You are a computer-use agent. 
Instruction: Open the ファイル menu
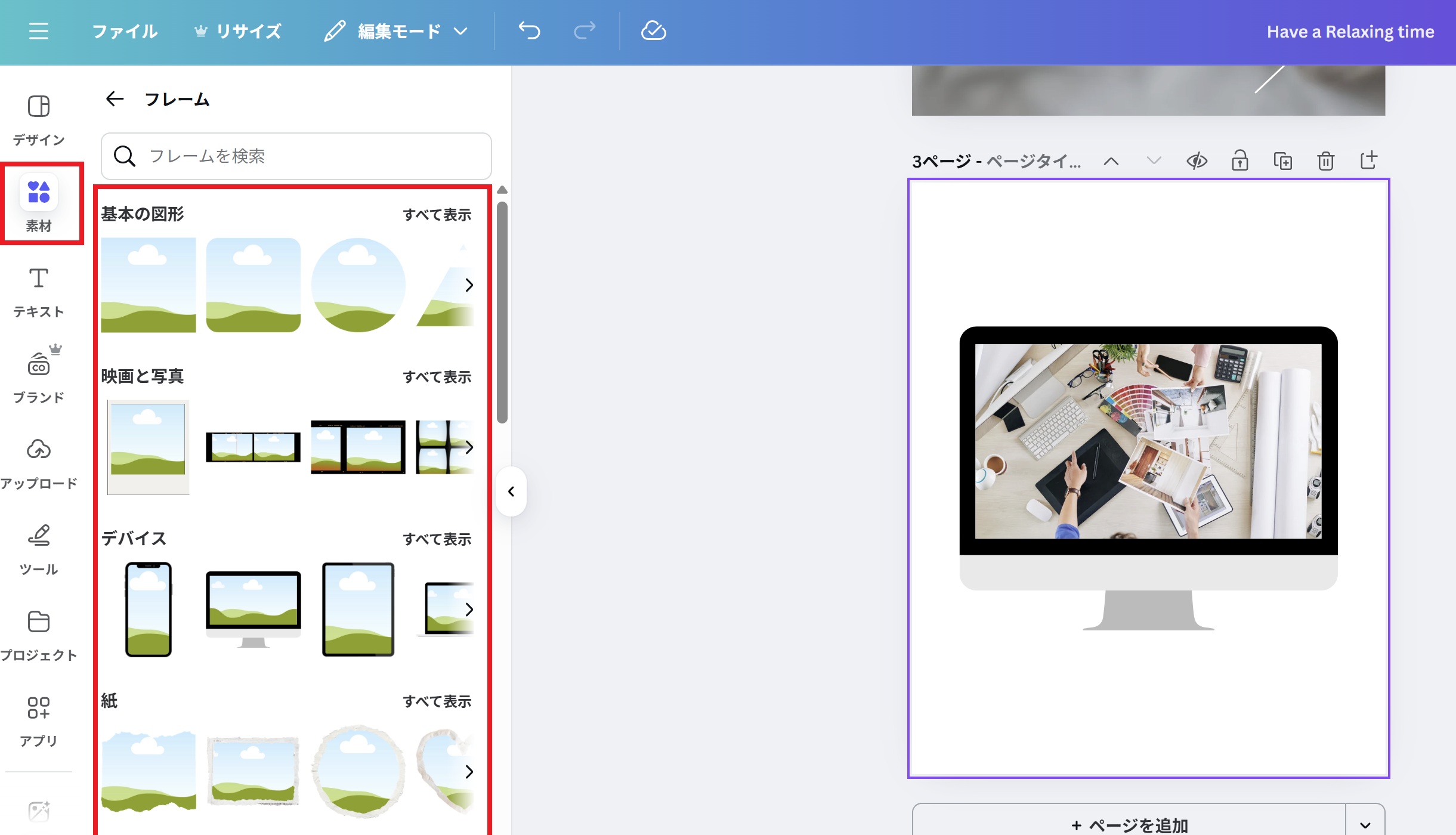point(125,31)
